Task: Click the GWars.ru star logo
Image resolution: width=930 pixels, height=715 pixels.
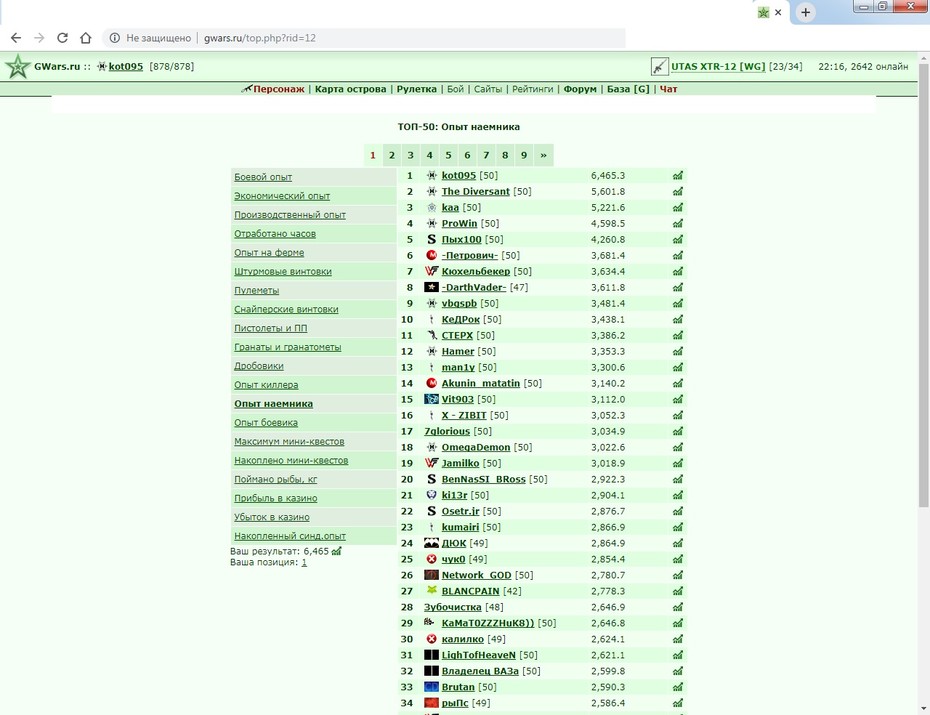Action: click(18, 66)
